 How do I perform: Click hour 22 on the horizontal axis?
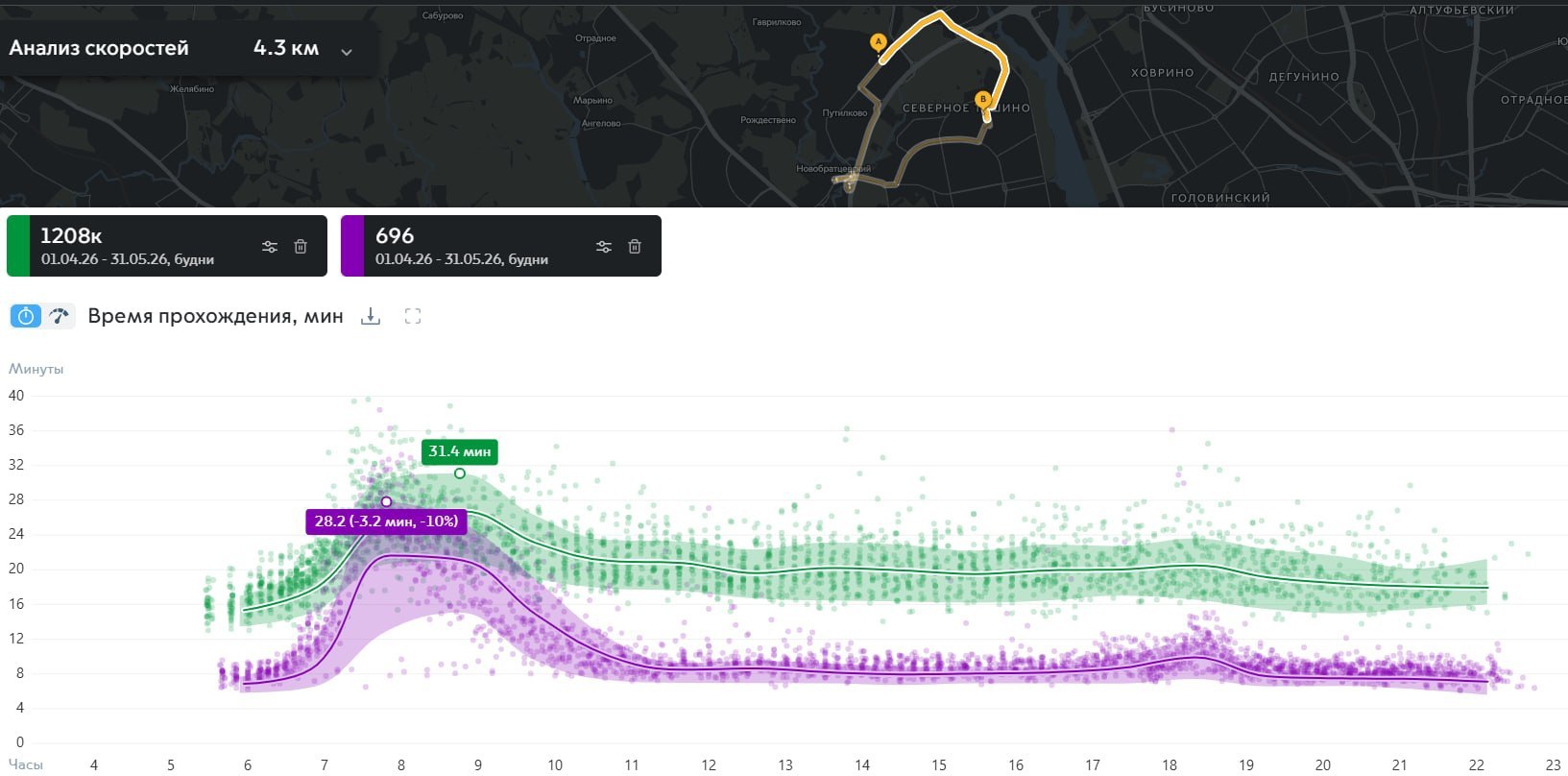pyautogui.click(x=1477, y=765)
